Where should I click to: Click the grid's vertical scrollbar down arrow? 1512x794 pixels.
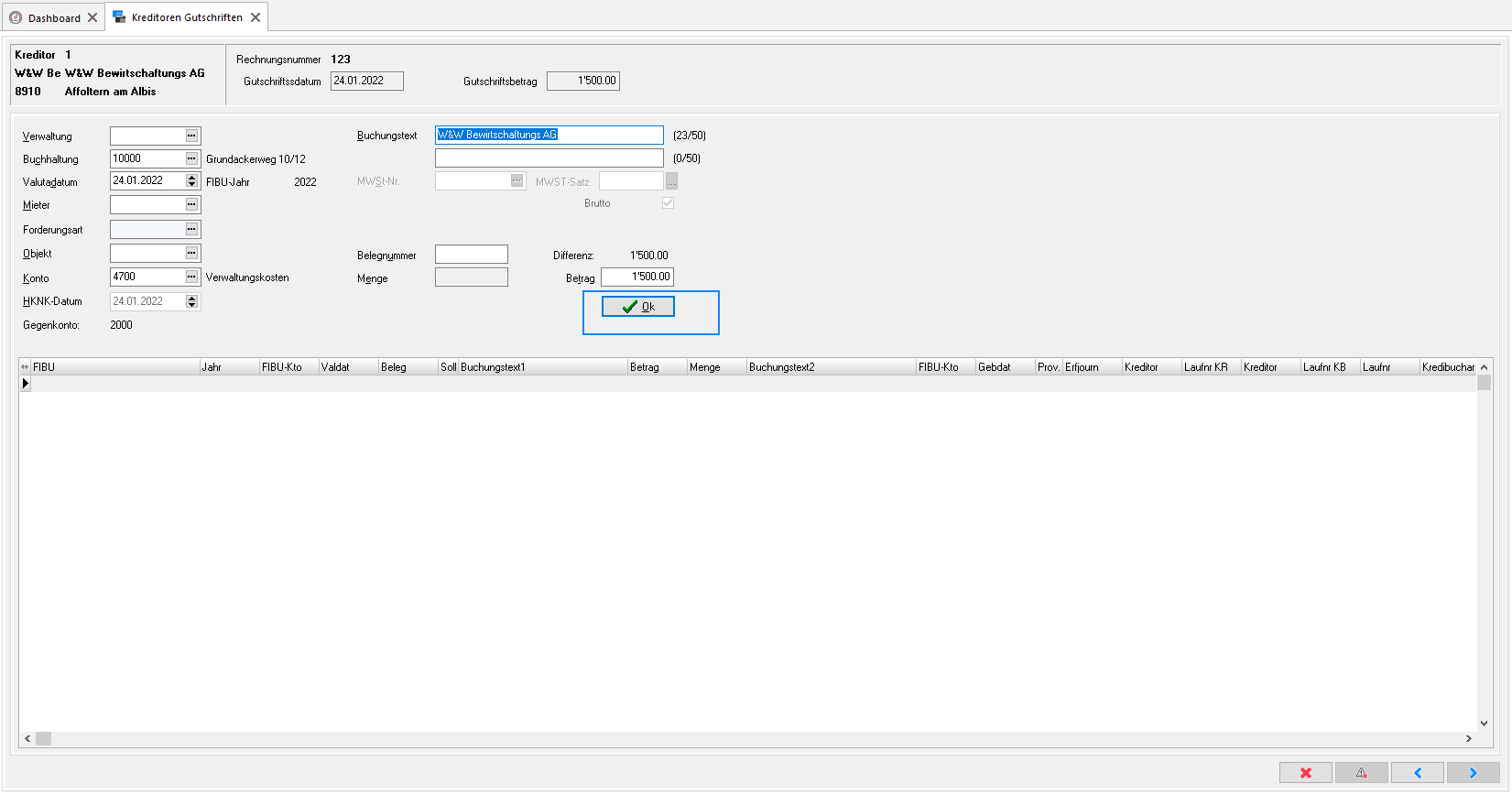tap(1484, 723)
